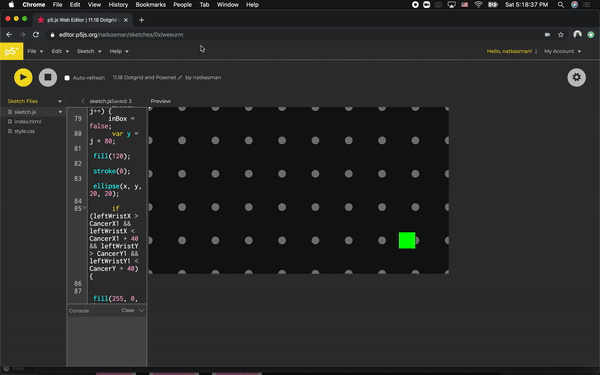The image size is (600, 375).
Task: Open the p5 File dropdown menu
Action: (35, 51)
